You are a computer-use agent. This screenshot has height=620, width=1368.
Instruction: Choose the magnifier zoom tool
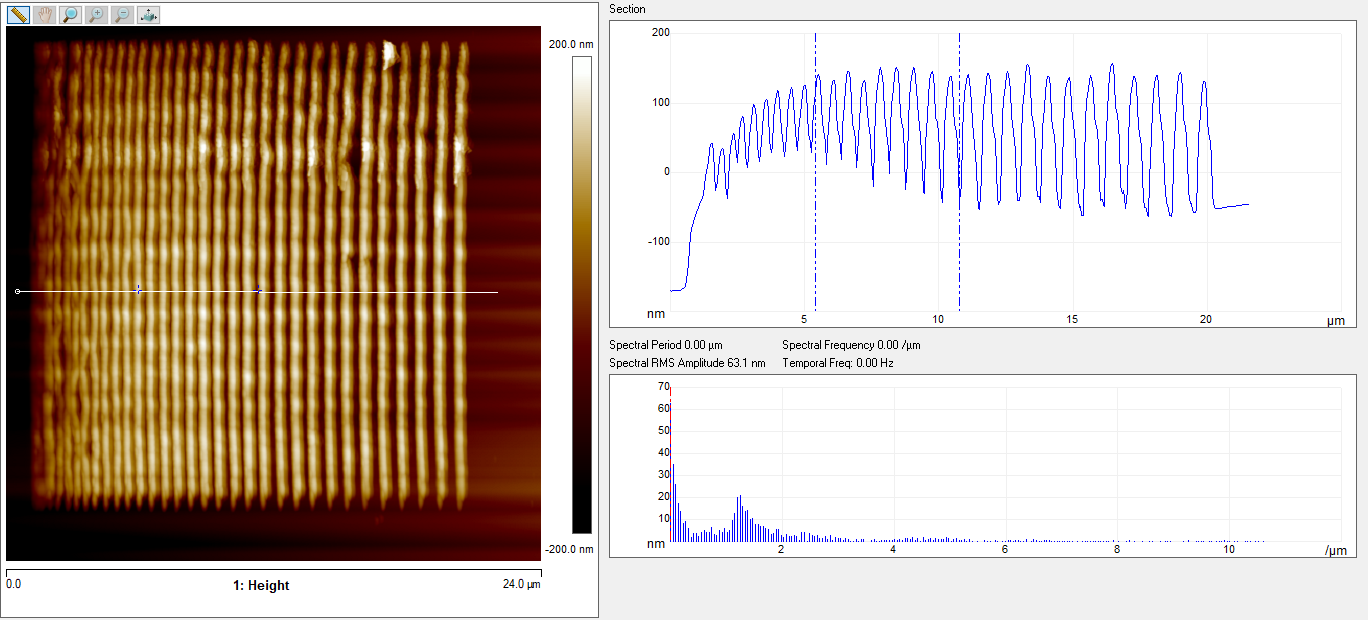pyautogui.click(x=70, y=15)
